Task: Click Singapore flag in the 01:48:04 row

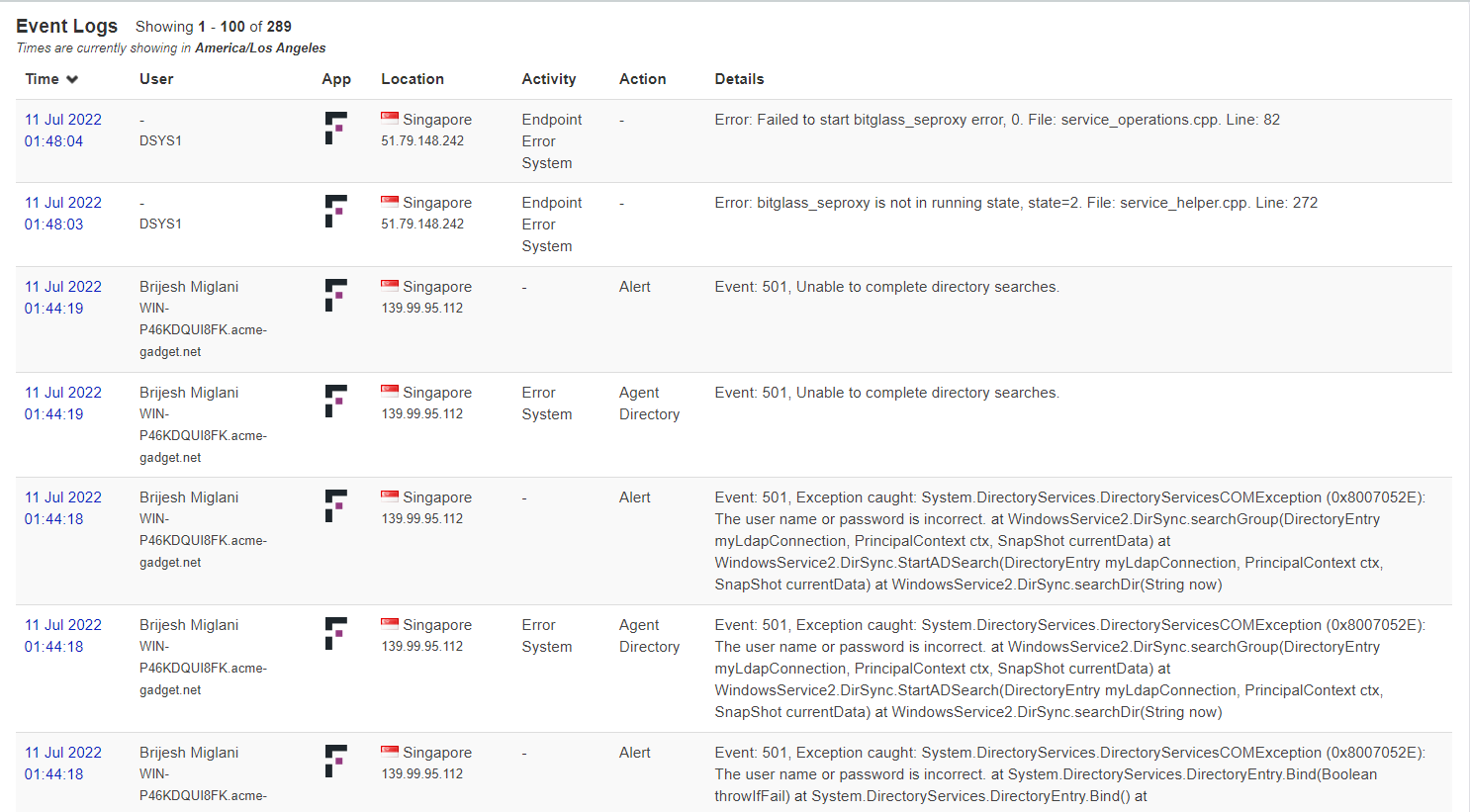Action: tap(390, 119)
